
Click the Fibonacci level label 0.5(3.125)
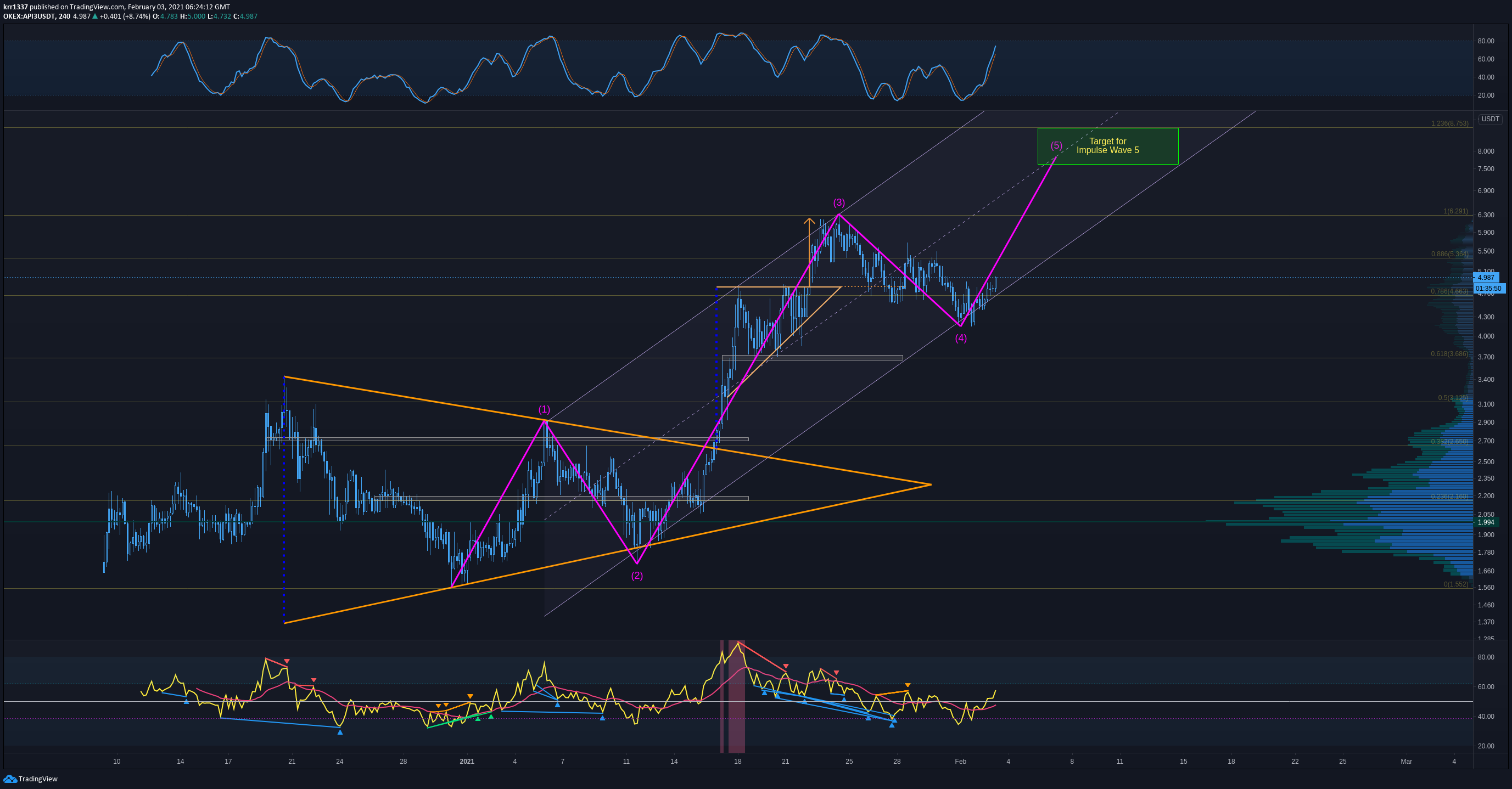pos(1453,398)
